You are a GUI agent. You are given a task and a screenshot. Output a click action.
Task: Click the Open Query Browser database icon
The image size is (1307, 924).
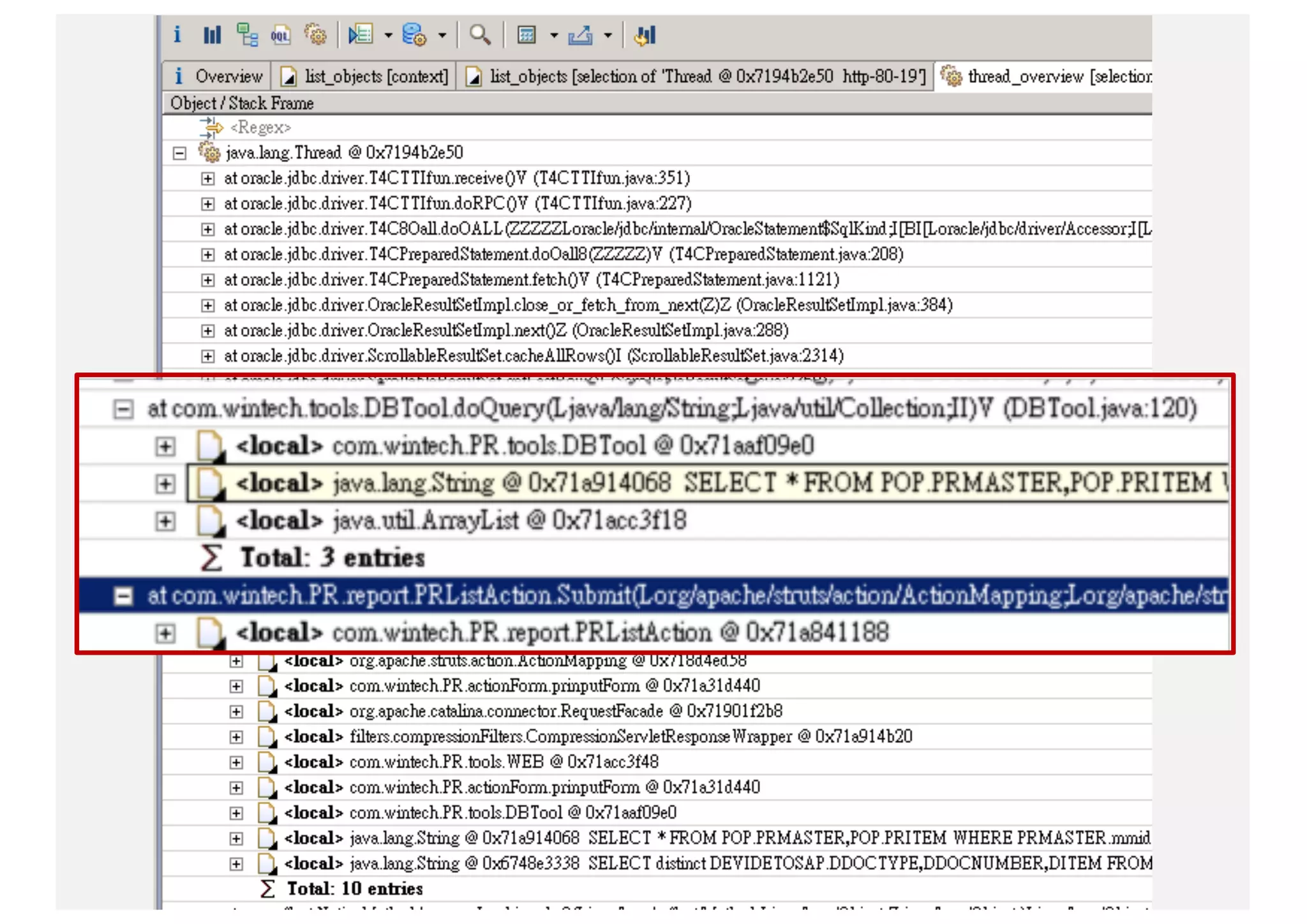pyautogui.click(x=414, y=35)
